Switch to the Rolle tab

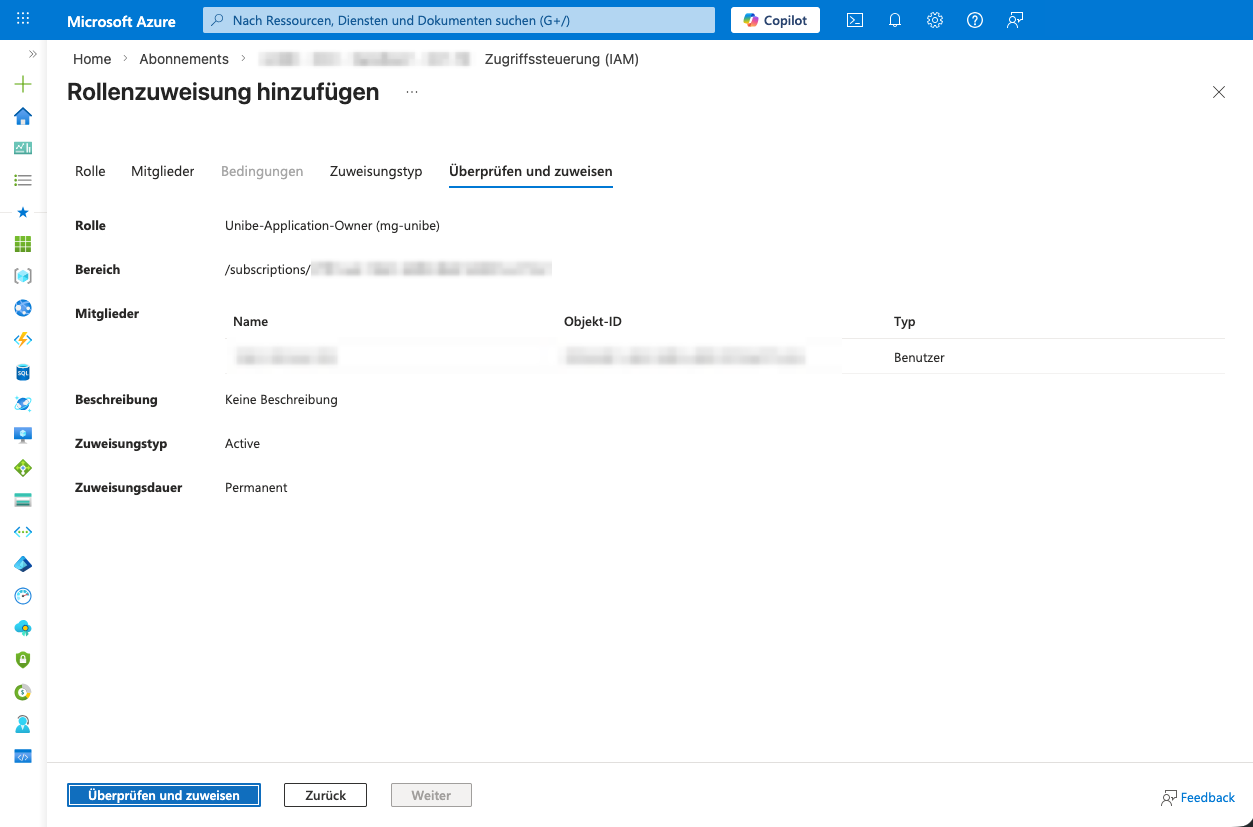click(89, 171)
